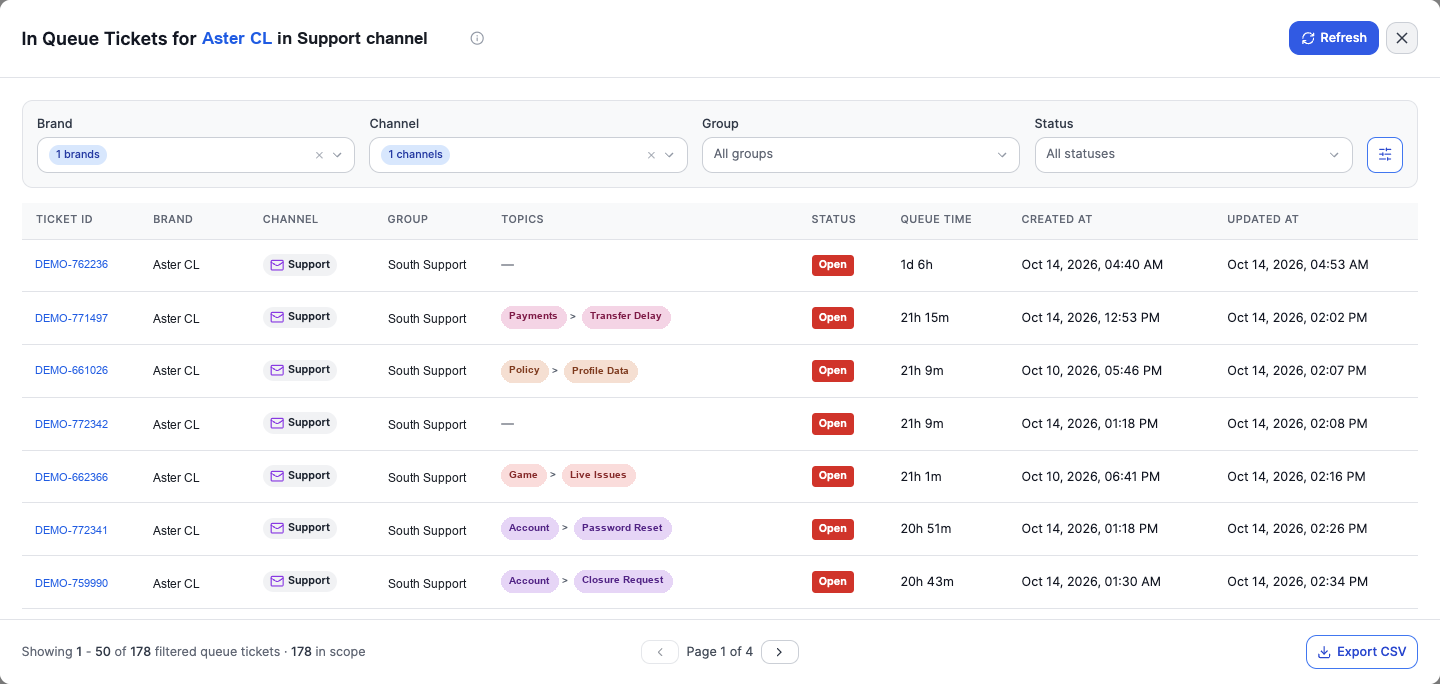Click Support channel badge for DEMO-662366
This screenshot has width=1440, height=684.
300,476
